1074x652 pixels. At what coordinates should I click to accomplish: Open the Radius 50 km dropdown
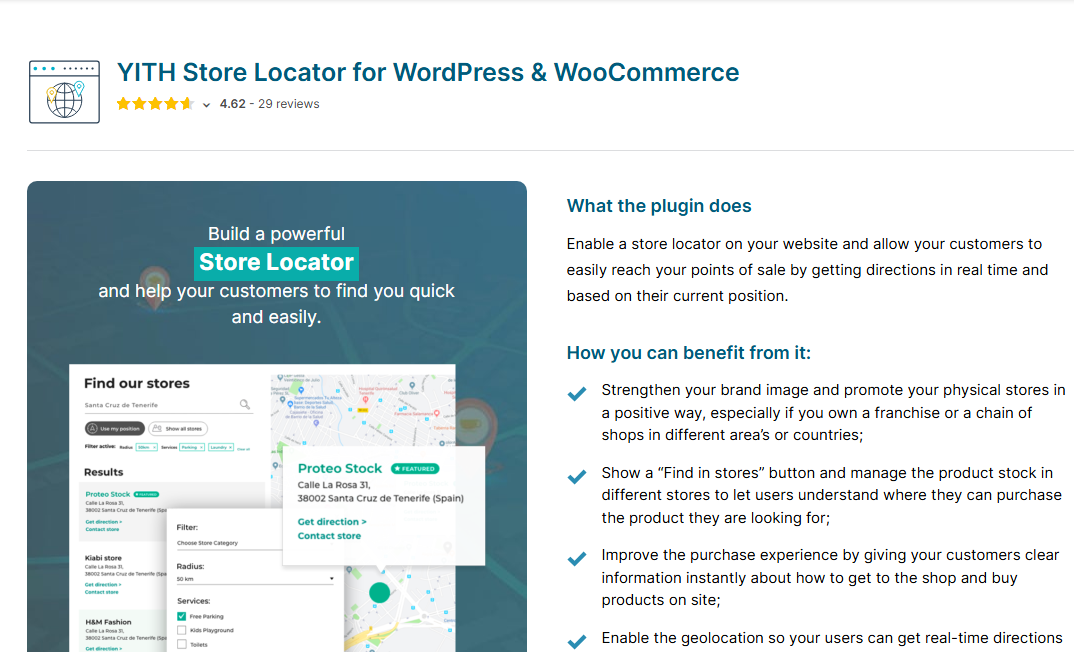coord(254,579)
